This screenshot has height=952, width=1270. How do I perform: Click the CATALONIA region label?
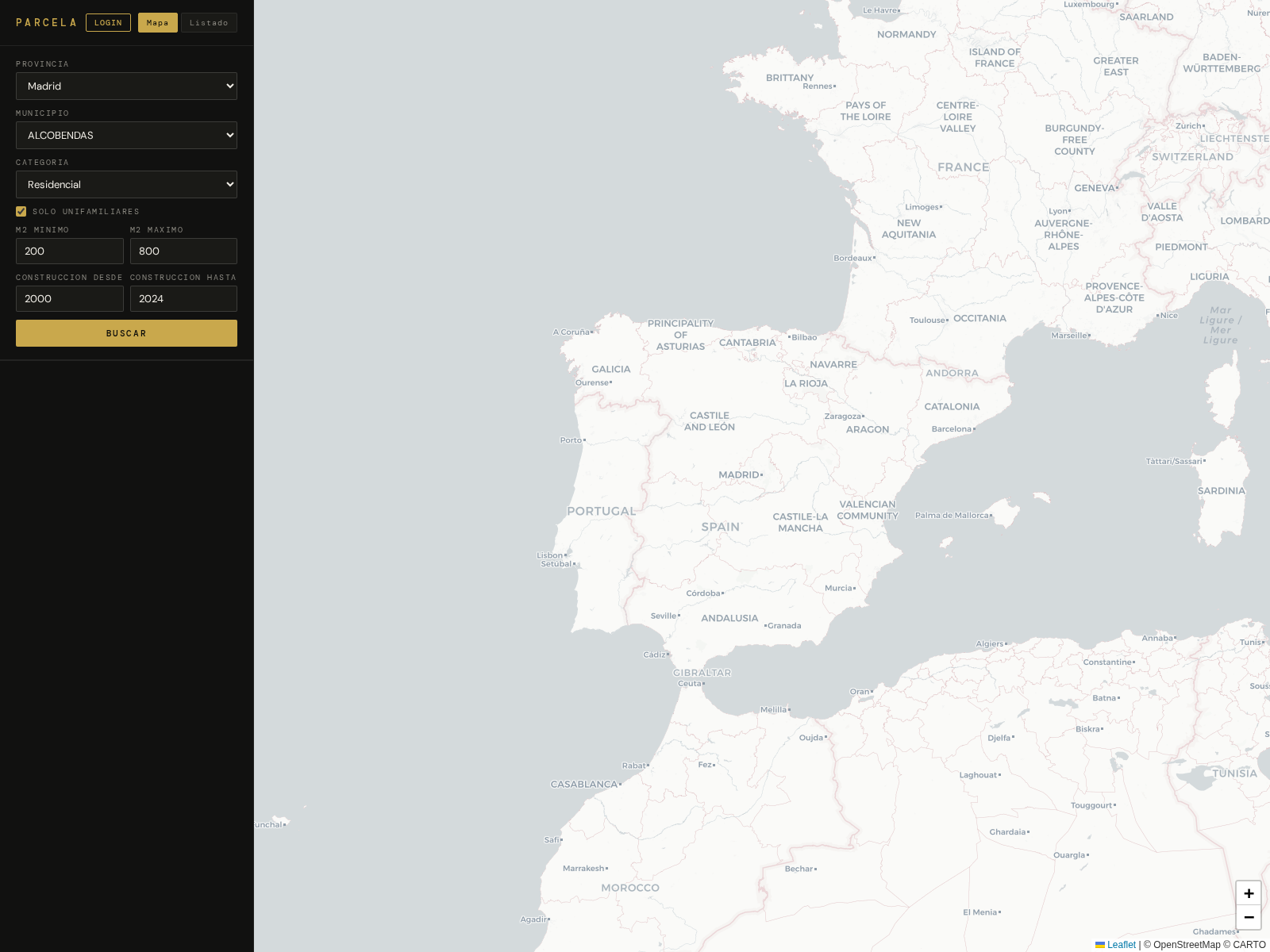[x=952, y=406]
